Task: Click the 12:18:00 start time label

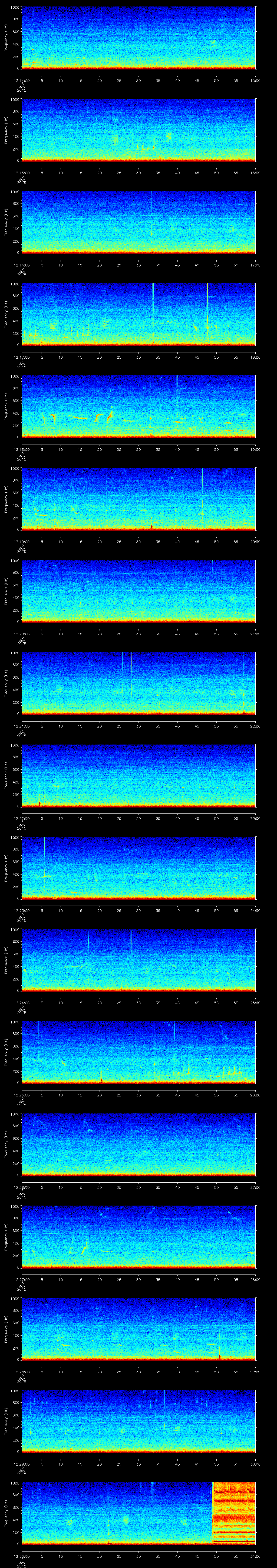Action: [x=21, y=449]
